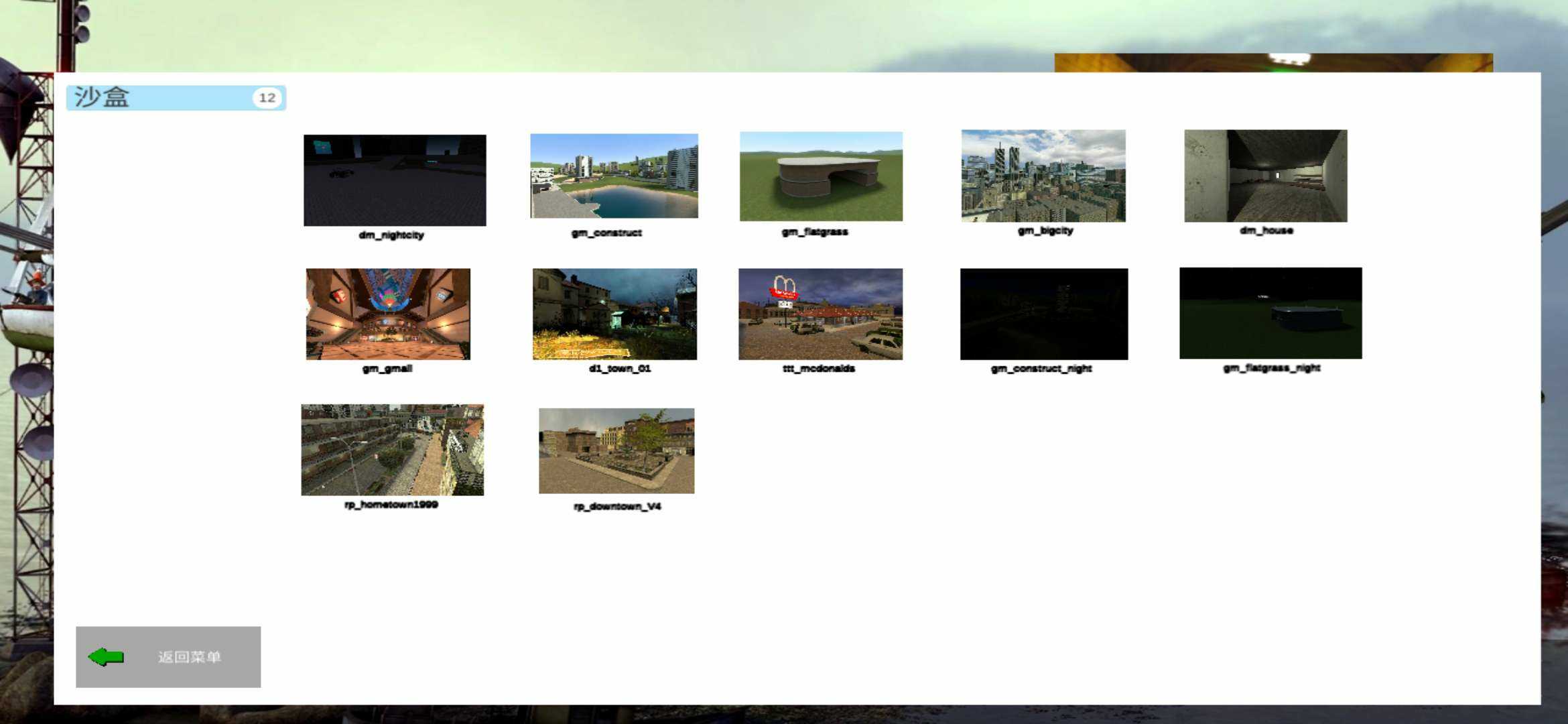Pick the dm_house map thumbnail

(1265, 176)
